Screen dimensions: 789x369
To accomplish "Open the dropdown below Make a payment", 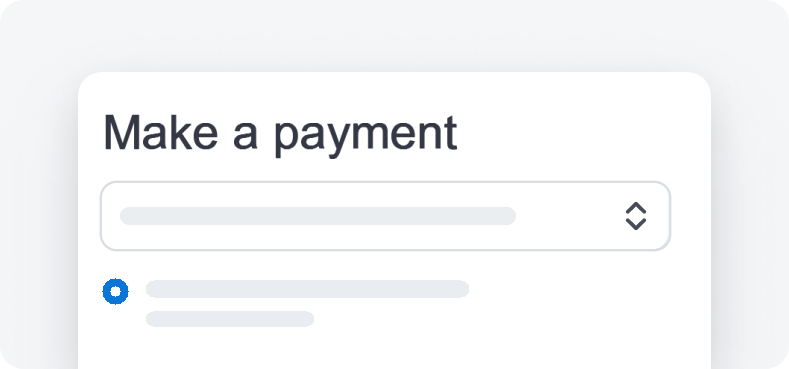I will (385, 216).
